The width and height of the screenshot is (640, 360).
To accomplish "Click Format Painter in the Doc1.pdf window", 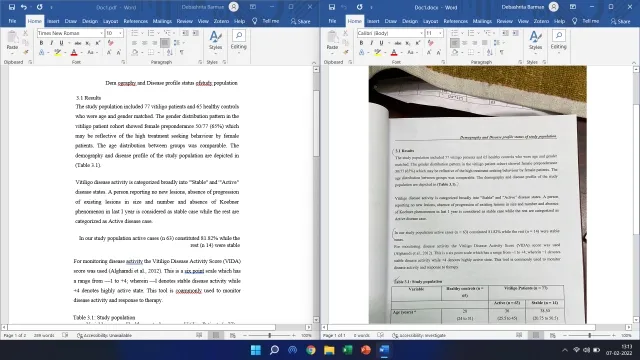I will point(25,52).
